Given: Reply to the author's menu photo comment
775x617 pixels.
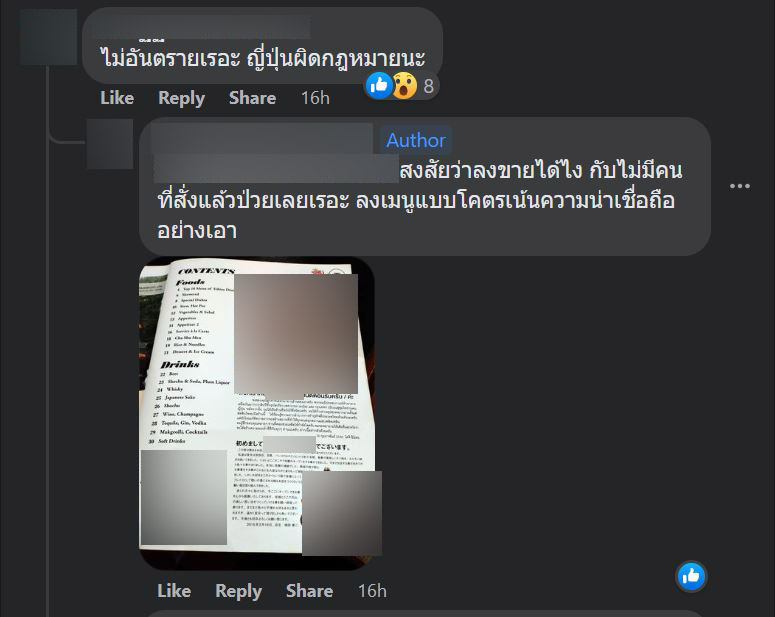Looking at the screenshot, I should click(x=238, y=591).
